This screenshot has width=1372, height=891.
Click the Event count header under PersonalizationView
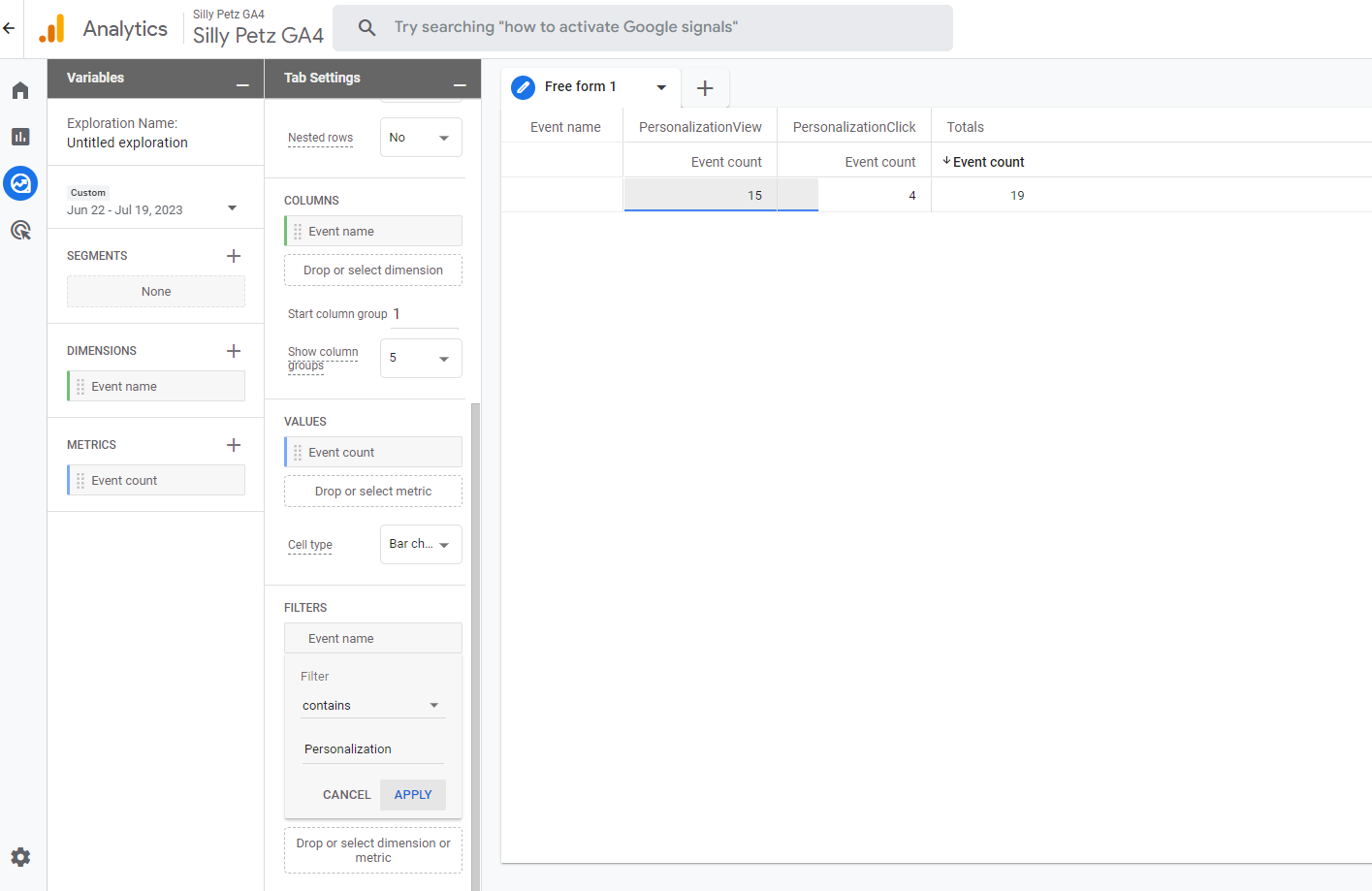click(x=726, y=162)
